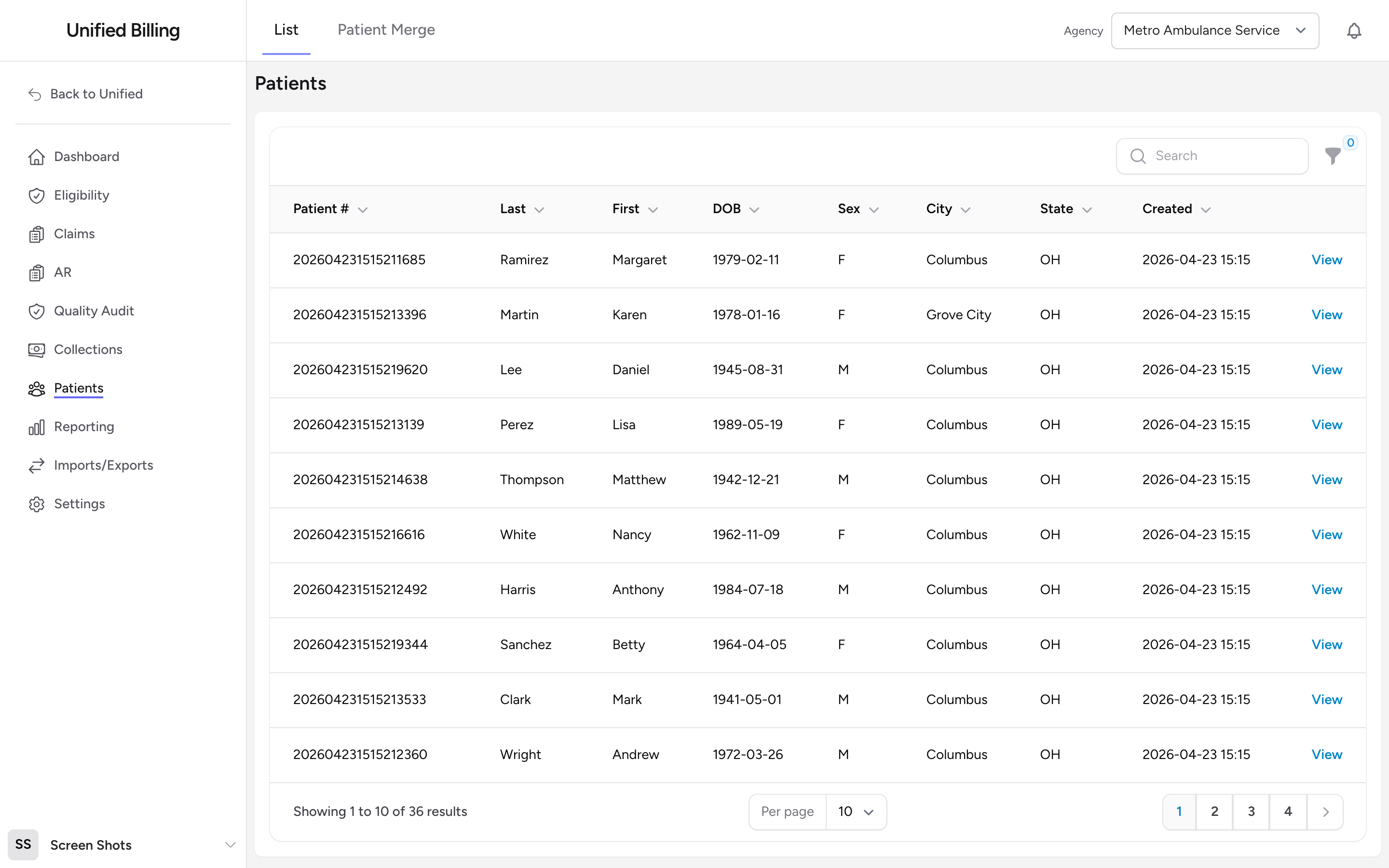Image resolution: width=1389 pixels, height=868 pixels.
Task: Sort by Last column
Action: 522,209
